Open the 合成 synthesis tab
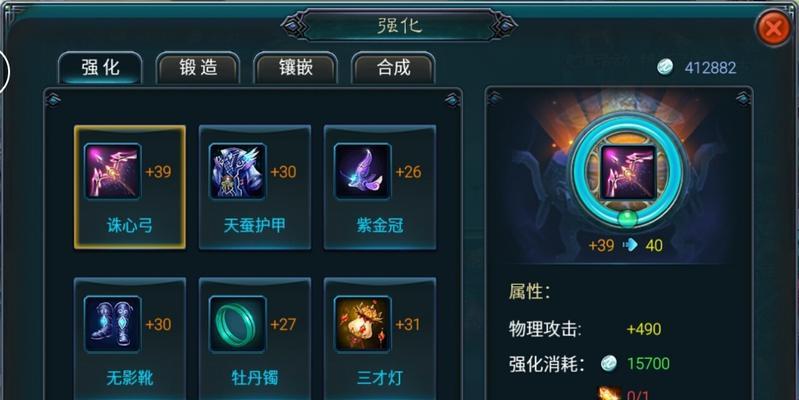The image size is (799, 400). (393, 68)
